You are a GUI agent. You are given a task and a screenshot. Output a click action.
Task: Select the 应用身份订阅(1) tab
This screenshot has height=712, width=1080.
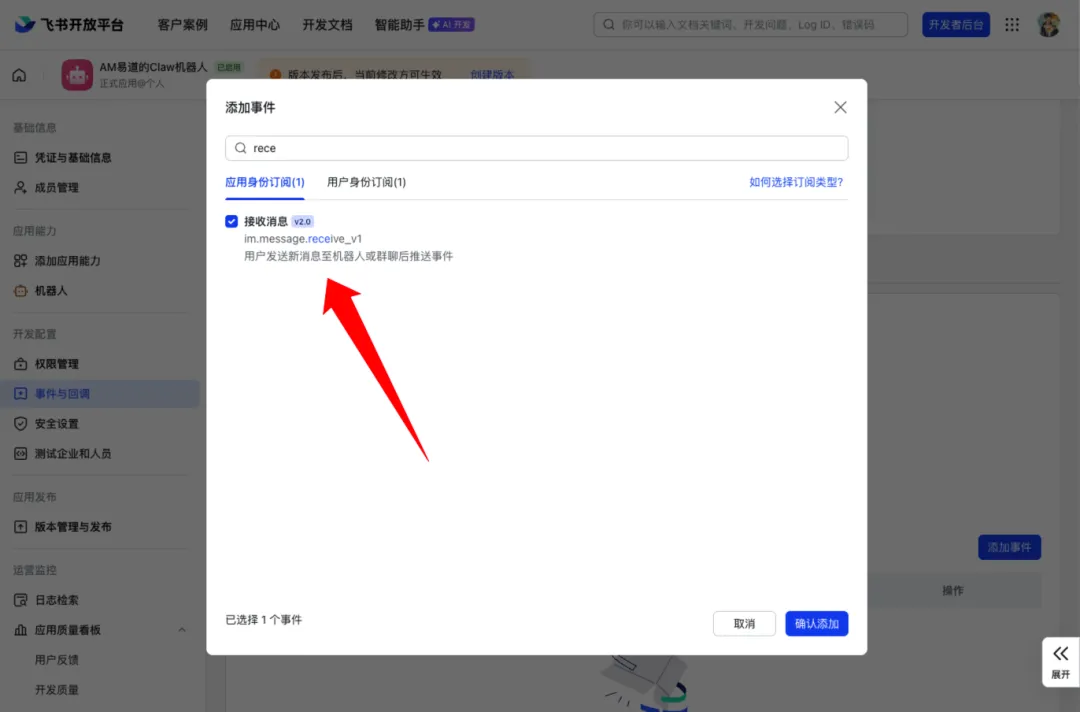[x=265, y=182]
